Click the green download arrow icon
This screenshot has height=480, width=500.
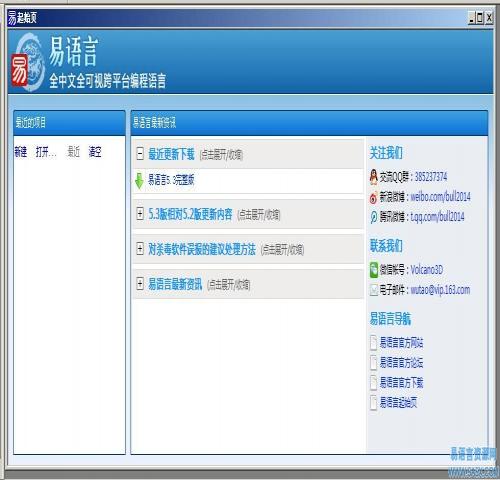pos(139,181)
